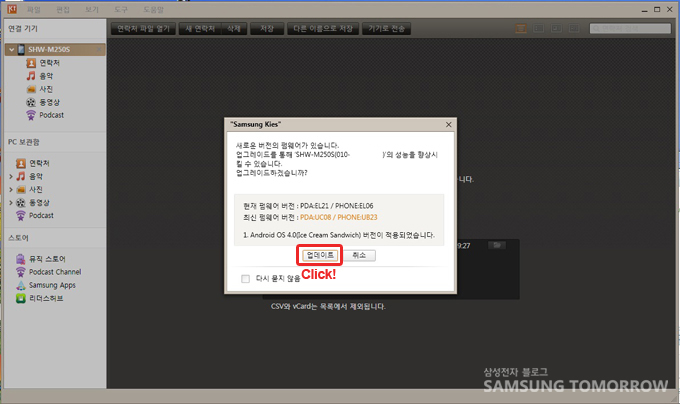Expand PC 보관함 사진 tree node

11,189
